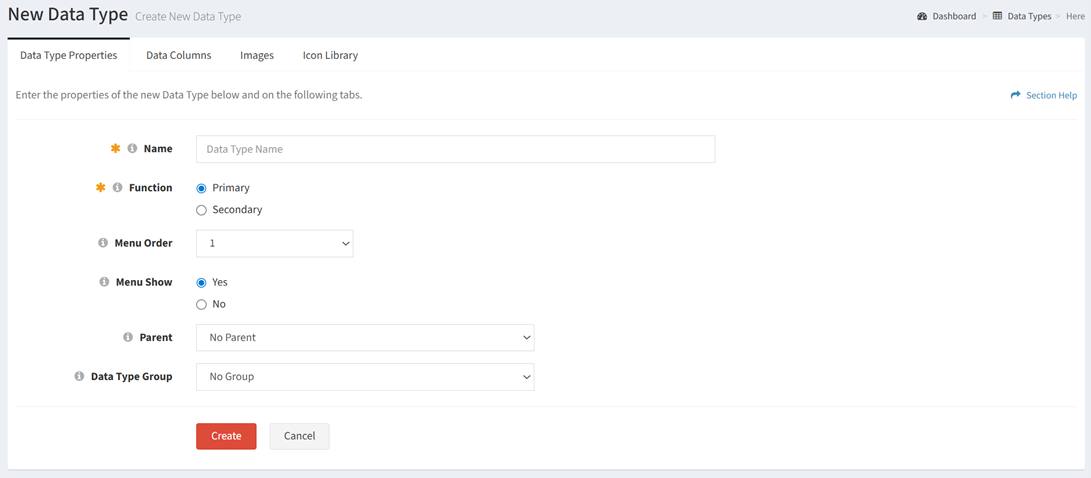Choose No for Menu Show

click(202, 305)
